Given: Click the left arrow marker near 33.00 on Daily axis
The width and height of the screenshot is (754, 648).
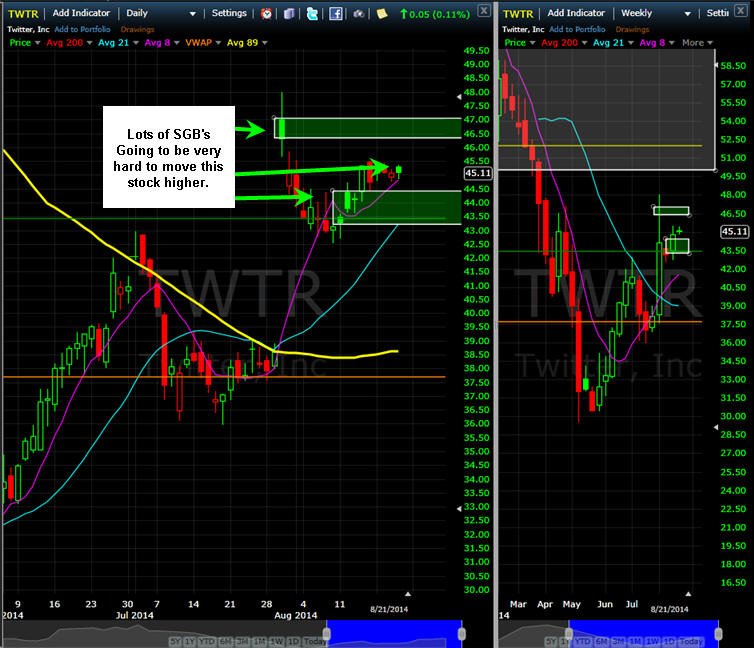Looking at the screenshot, I should [459, 508].
